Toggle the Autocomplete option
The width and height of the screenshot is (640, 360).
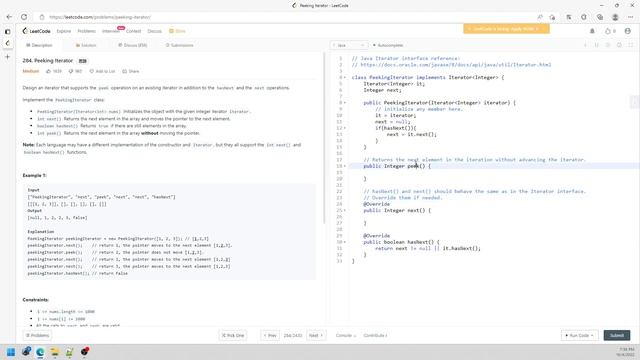pyautogui.click(x=388, y=45)
